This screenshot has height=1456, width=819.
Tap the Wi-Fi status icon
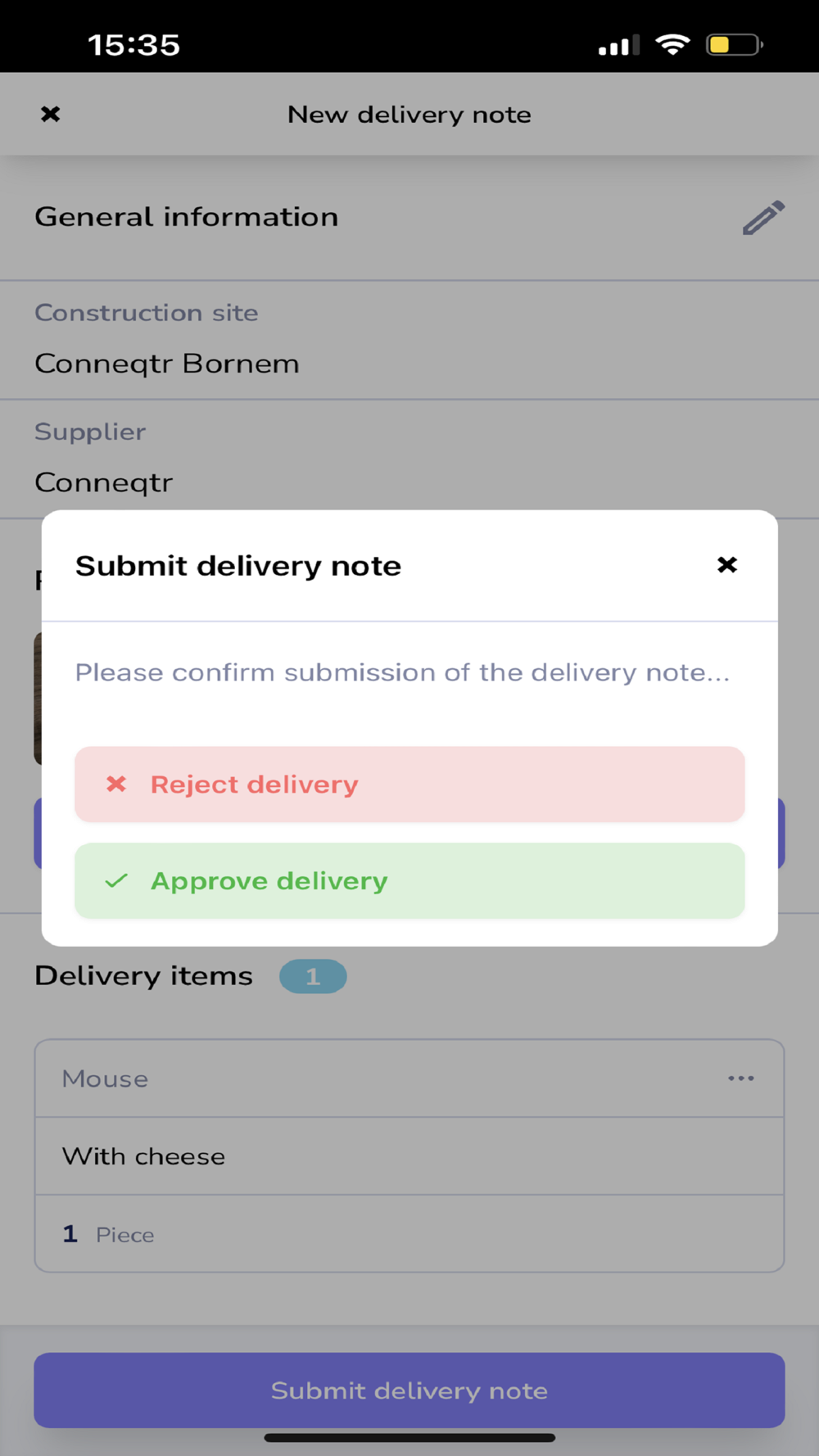pos(672,44)
